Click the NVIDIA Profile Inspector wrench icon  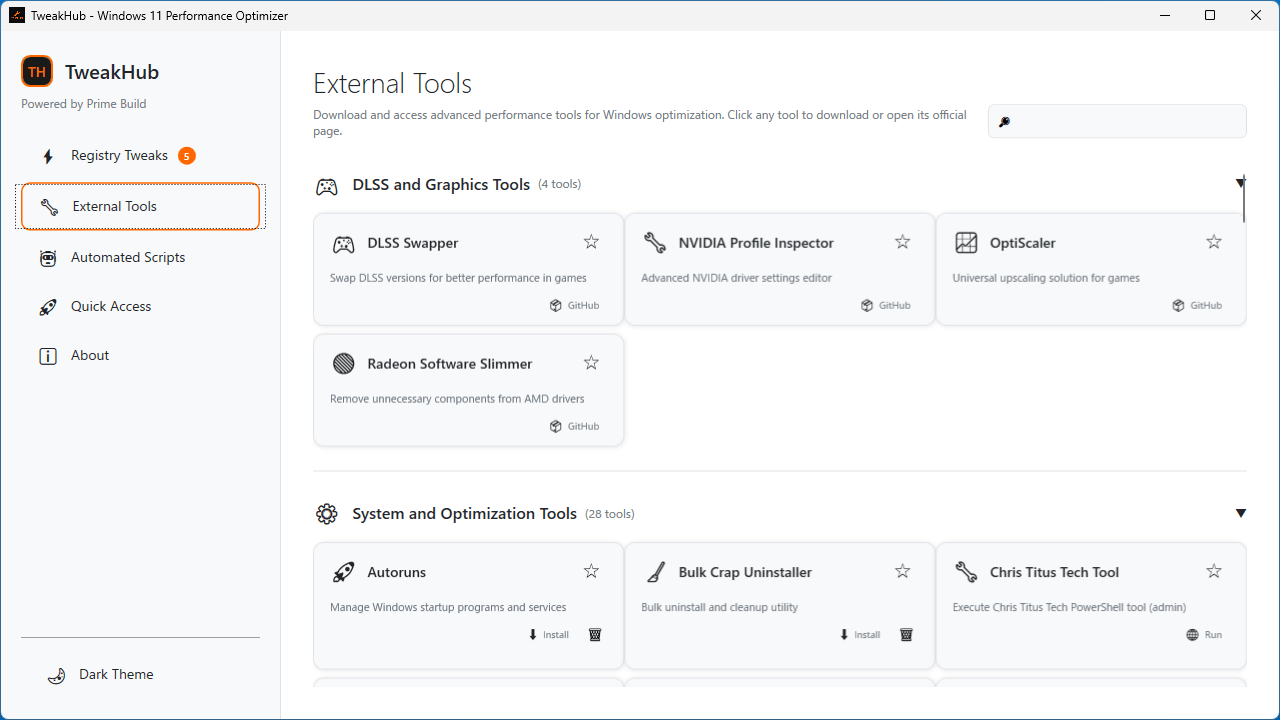(655, 243)
